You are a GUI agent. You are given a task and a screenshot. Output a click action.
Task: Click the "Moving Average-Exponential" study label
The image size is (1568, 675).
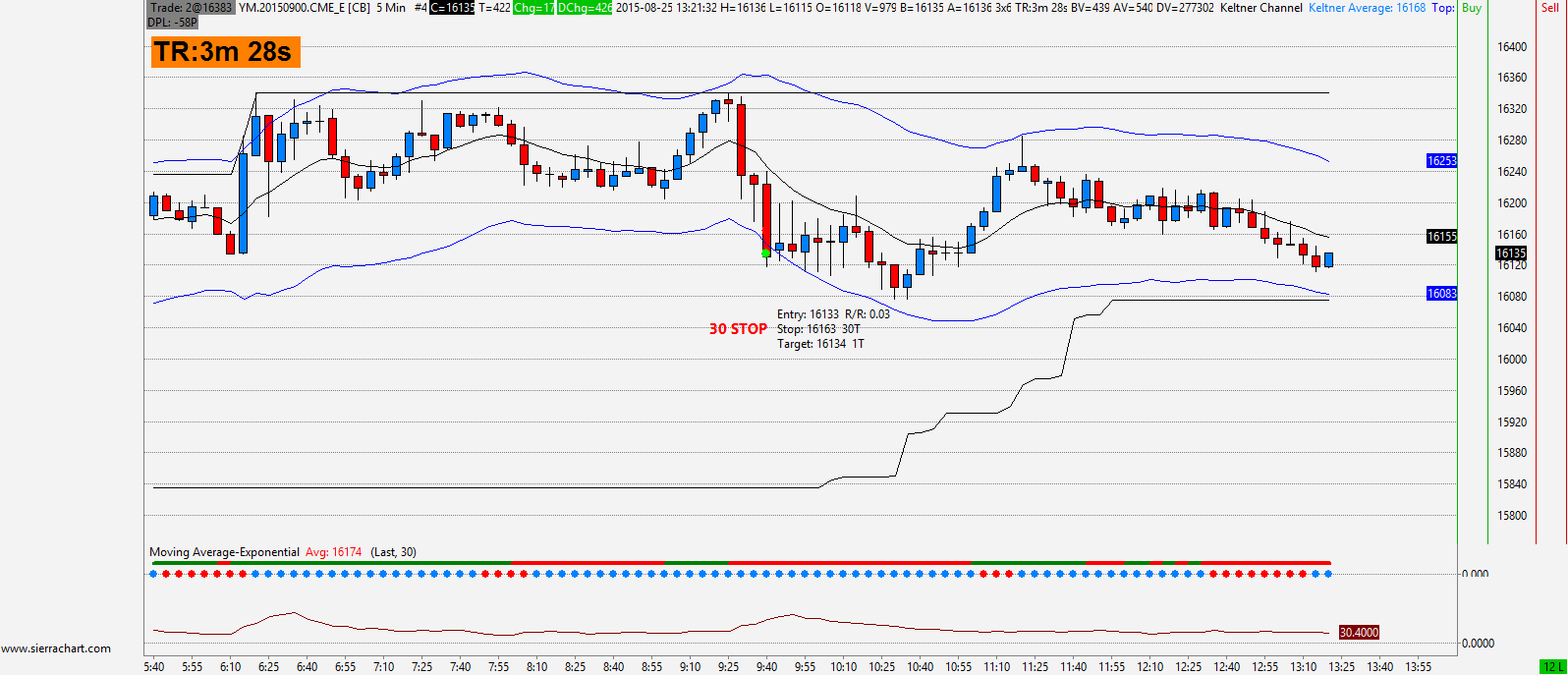click(x=224, y=552)
